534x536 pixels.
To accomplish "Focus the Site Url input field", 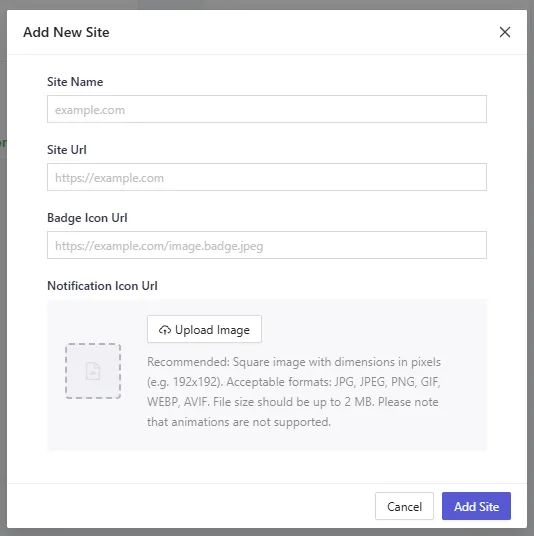I will (x=267, y=177).
